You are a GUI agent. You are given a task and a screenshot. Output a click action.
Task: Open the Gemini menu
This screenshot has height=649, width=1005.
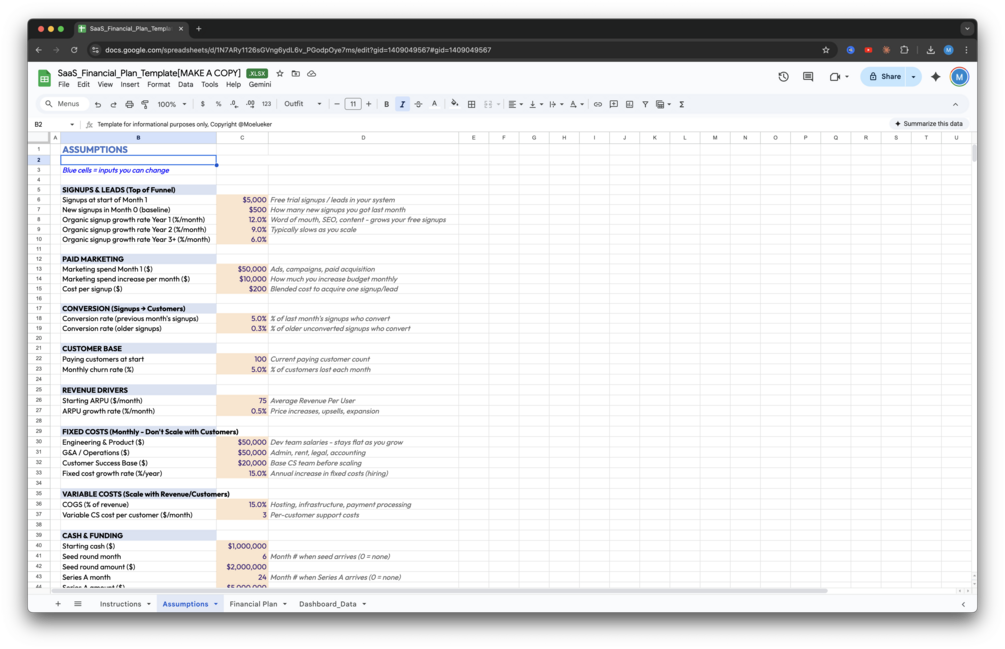[x=260, y=85]
